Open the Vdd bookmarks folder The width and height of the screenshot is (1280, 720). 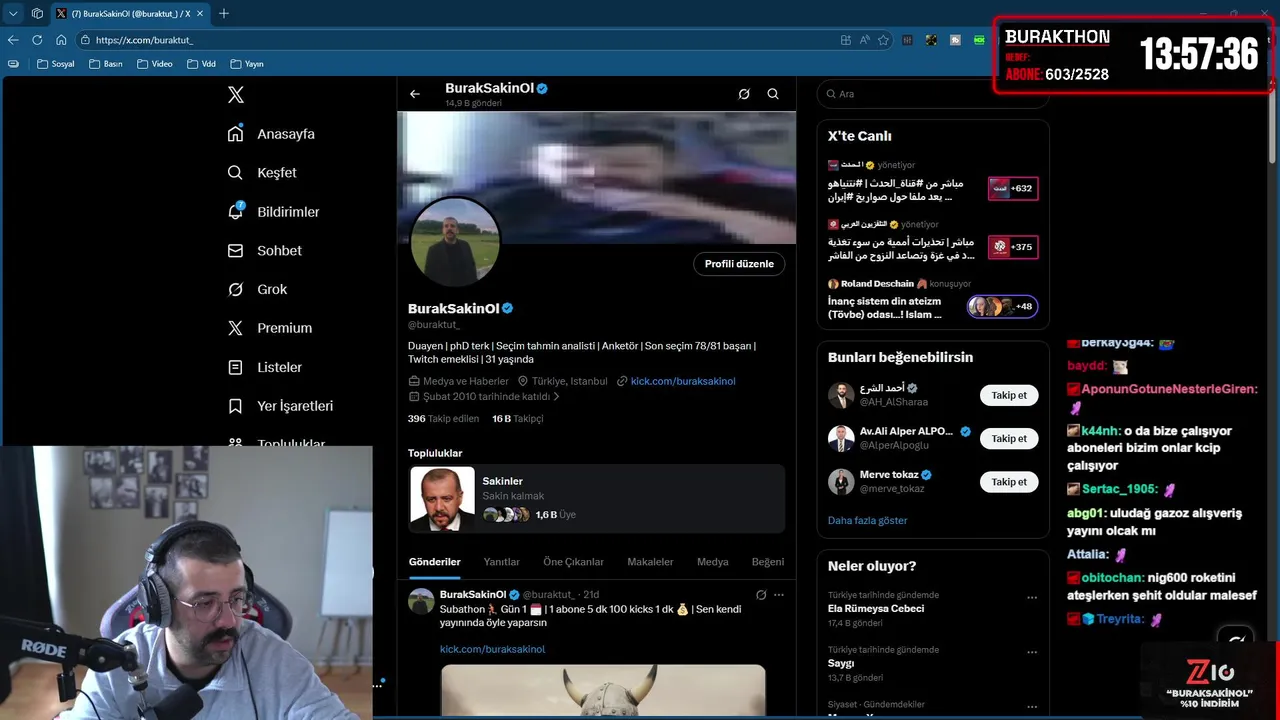201,64
